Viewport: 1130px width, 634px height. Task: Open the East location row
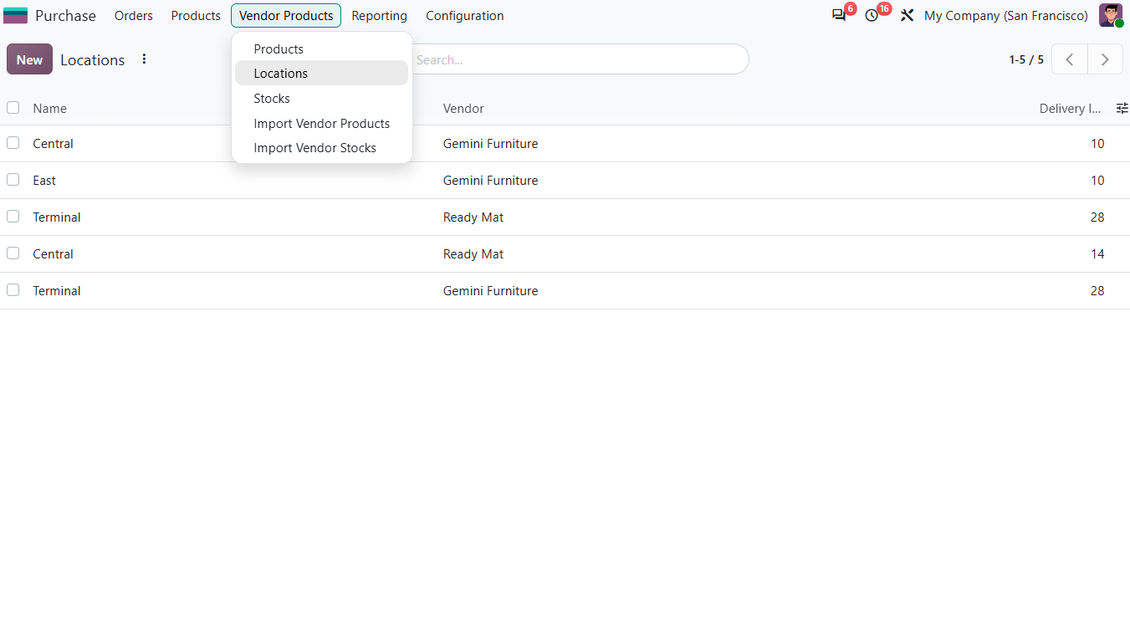565,180
